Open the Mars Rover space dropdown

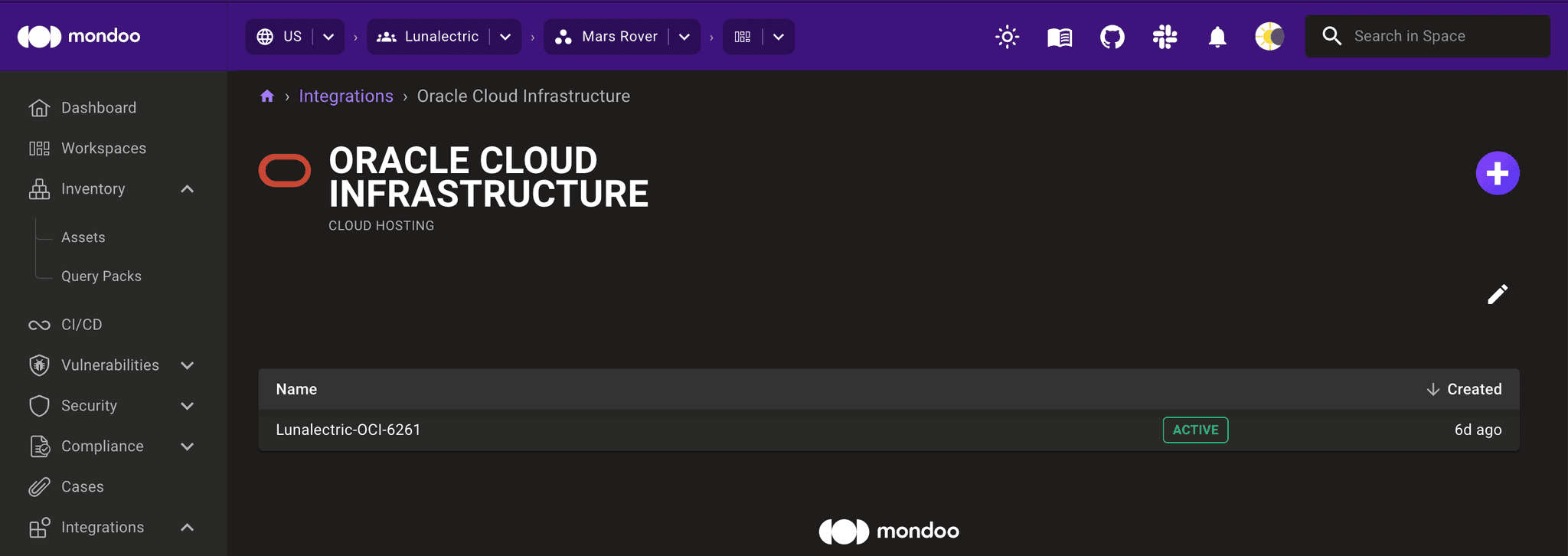[x=684, y=37]
